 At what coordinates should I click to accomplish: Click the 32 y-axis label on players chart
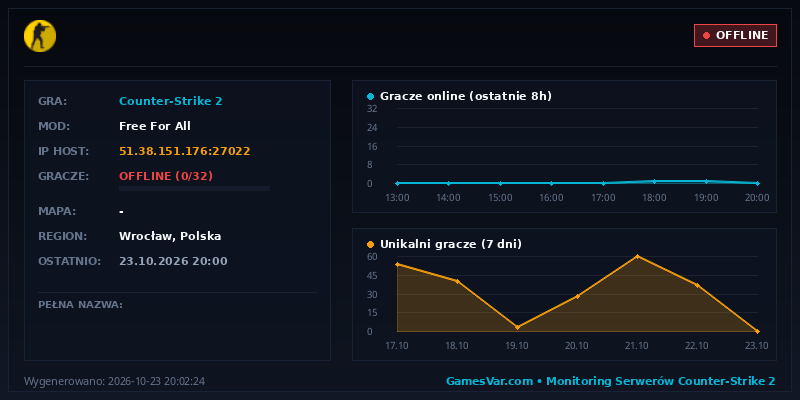(x=372, y=109)
